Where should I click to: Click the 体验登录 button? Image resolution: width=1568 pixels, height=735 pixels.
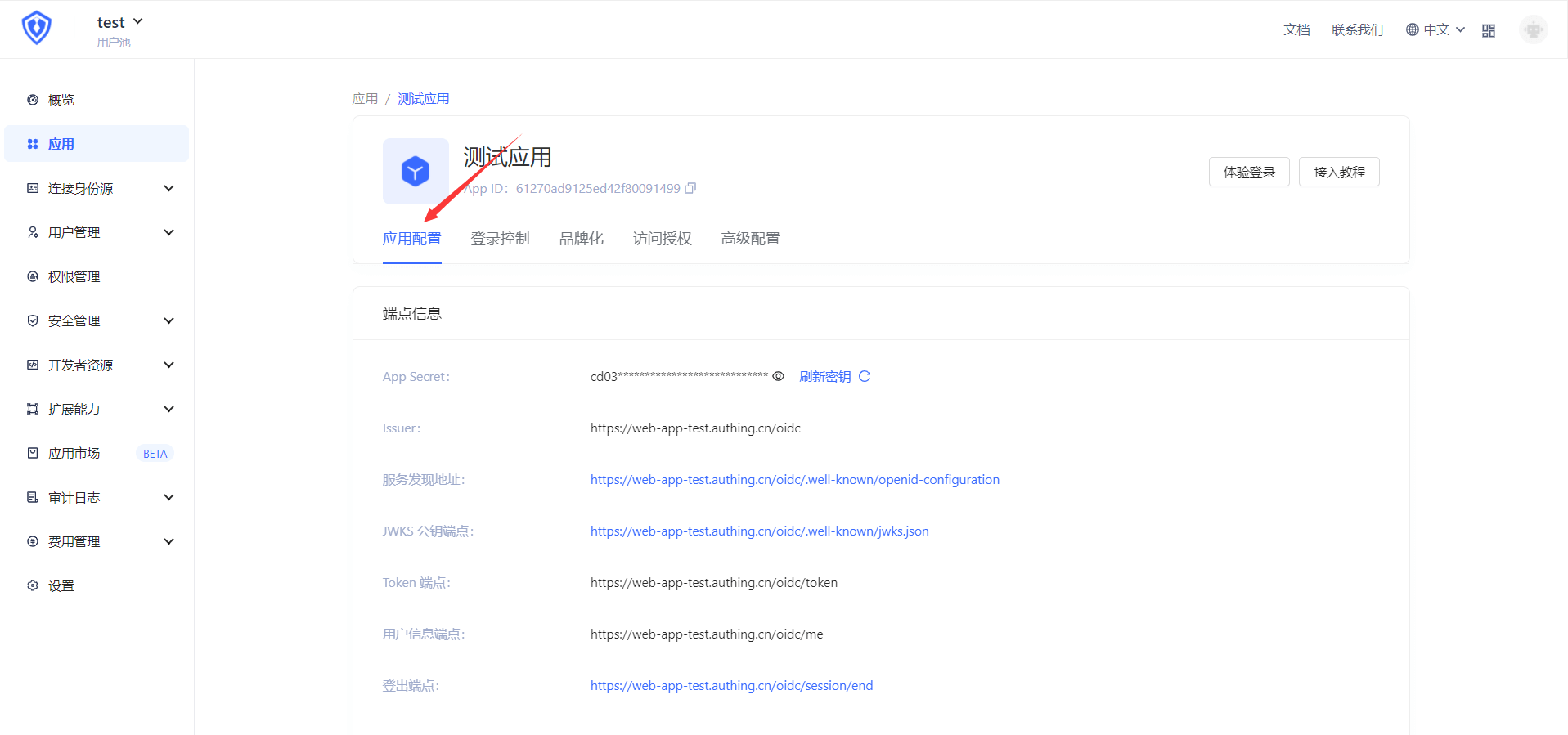tap(1249, 172)
